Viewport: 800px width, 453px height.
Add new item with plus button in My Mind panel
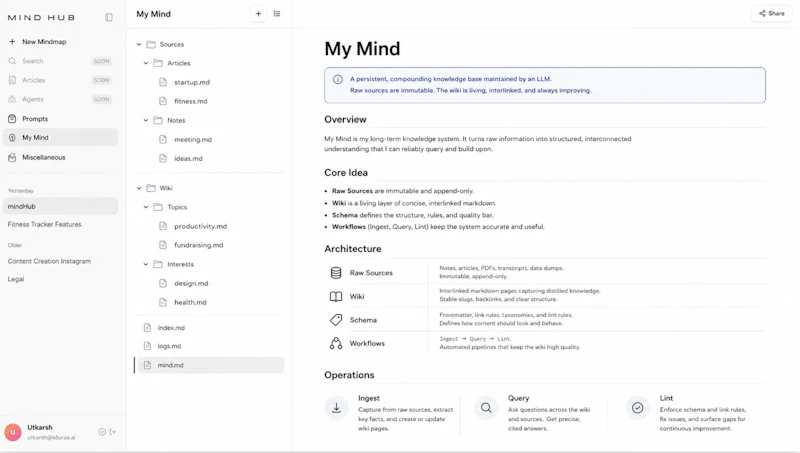[x=258, y=14]
